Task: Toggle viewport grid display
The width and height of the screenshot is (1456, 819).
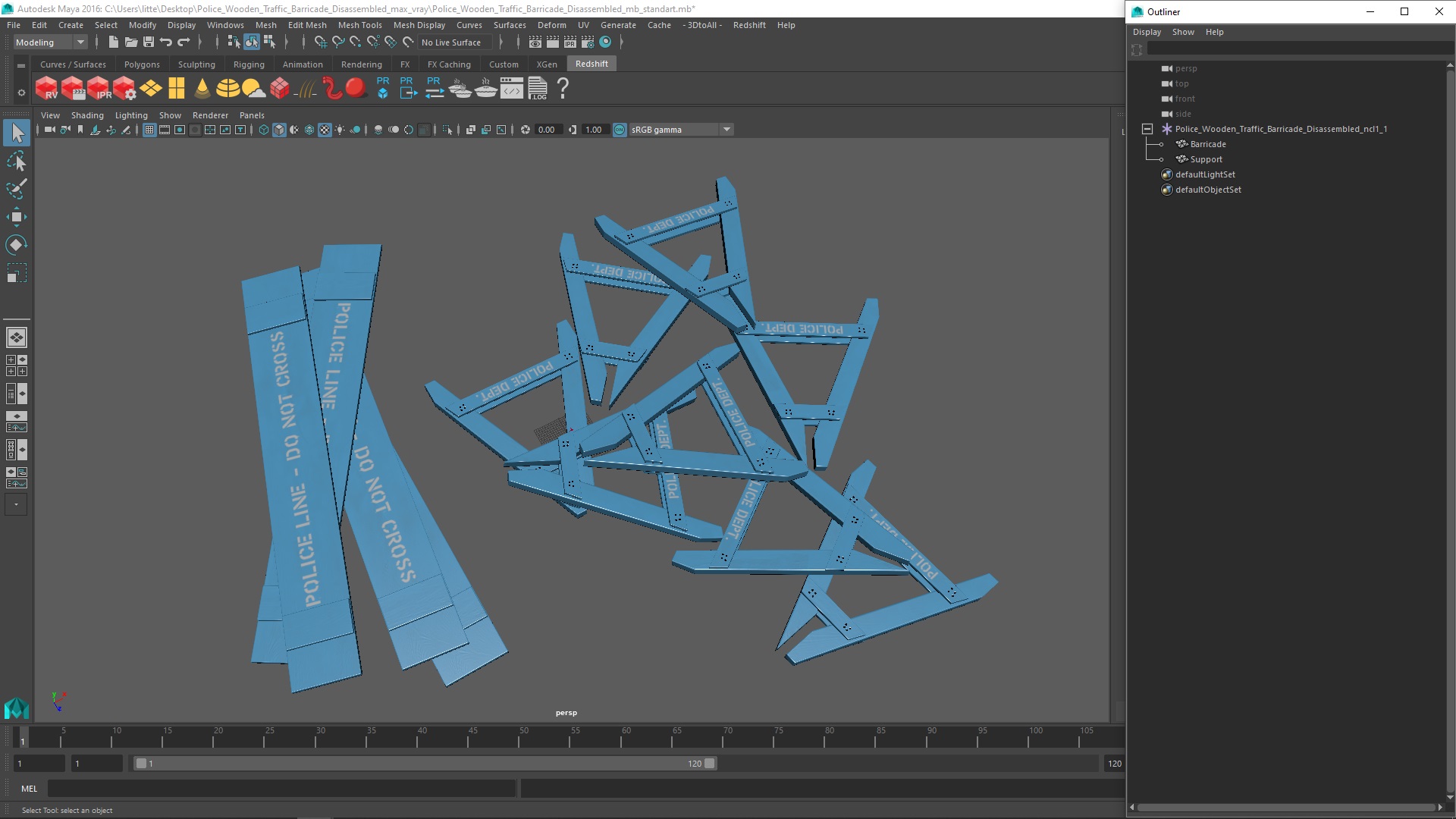Action: [x=149, y=130]
